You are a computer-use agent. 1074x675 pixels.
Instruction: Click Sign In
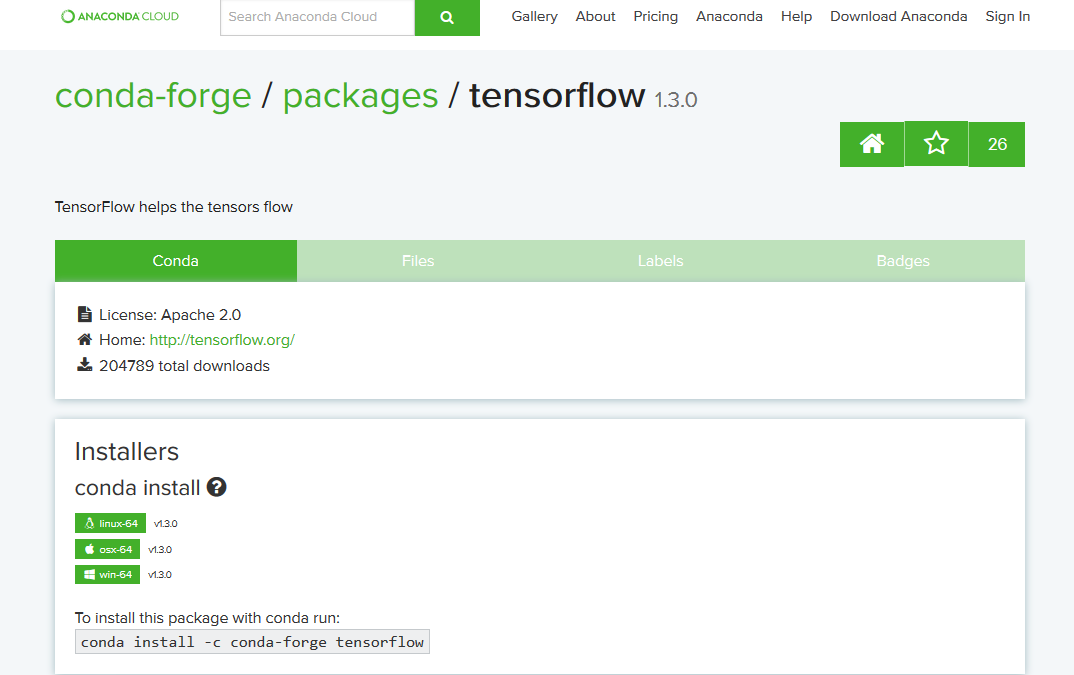click(x=1008, y=16)
